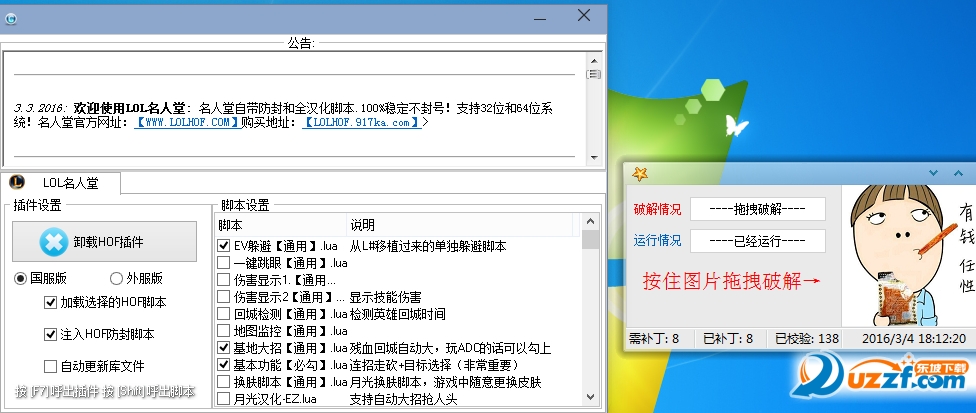The width and height of the screenshot is (976, 413).
Task: Click the first down-chevron in crack tool title
Action: point(933,173)
